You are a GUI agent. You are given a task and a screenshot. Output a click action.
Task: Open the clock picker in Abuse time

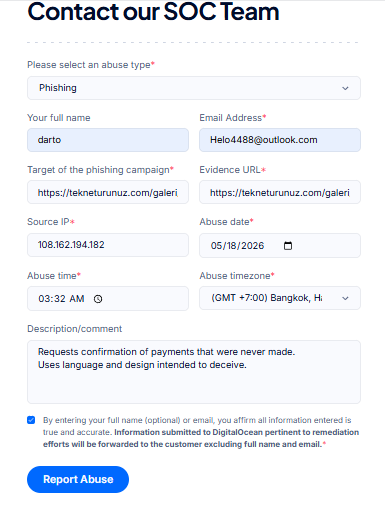click(x=98, y=299)
